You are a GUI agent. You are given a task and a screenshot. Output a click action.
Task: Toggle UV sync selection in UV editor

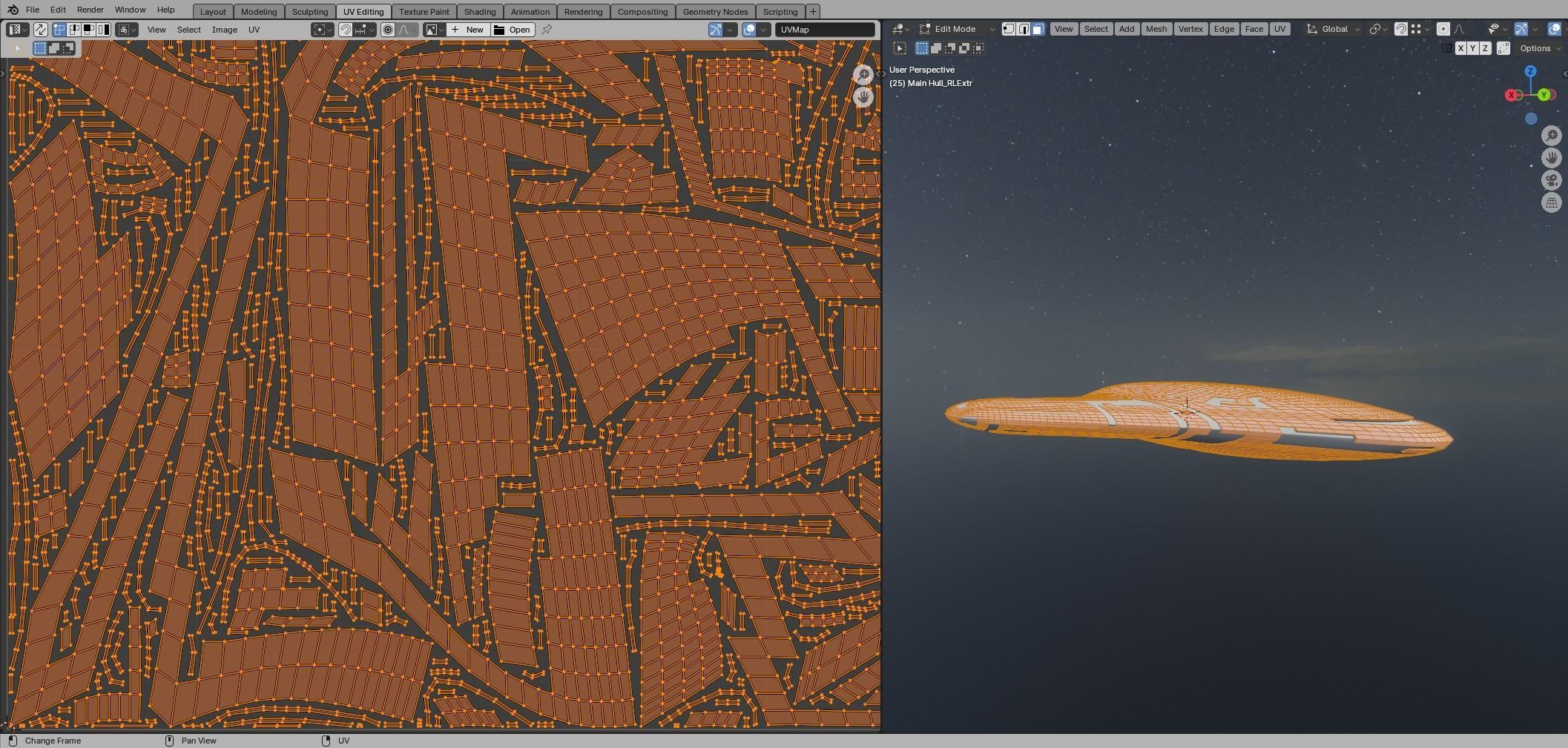[40, 30]
